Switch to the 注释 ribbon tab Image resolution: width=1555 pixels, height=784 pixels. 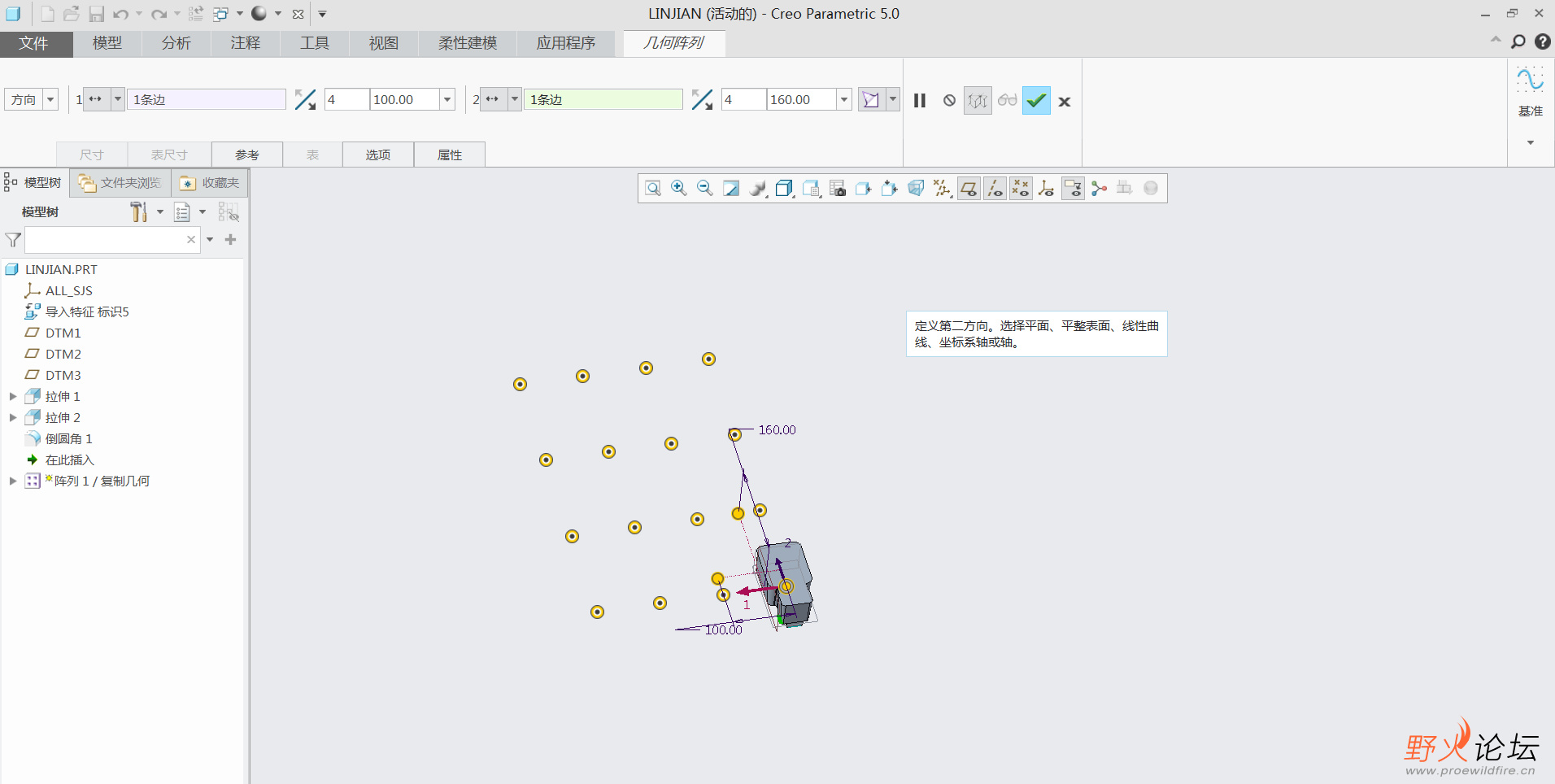point(246,43)
